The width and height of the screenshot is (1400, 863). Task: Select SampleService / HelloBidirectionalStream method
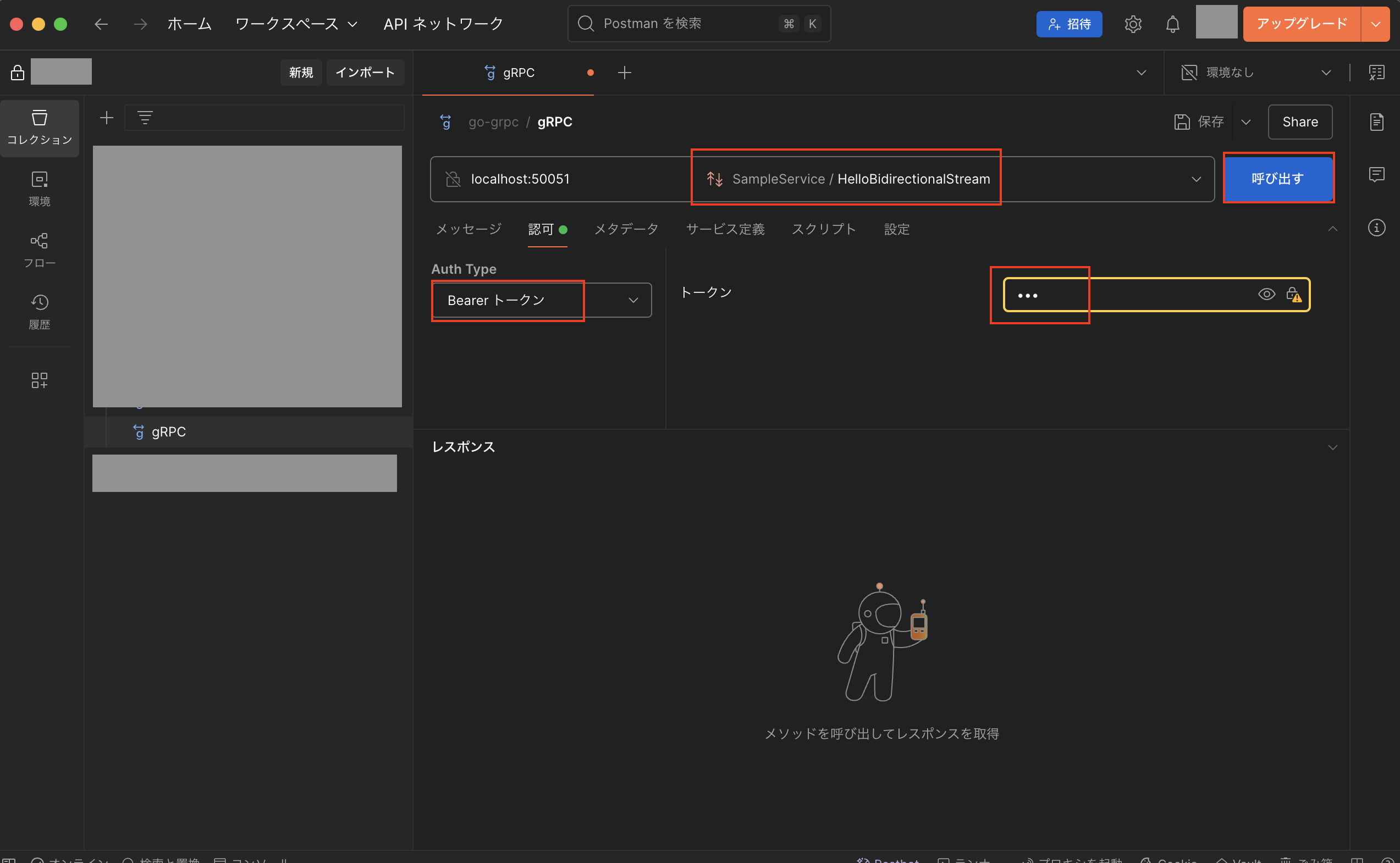(861, 179)
